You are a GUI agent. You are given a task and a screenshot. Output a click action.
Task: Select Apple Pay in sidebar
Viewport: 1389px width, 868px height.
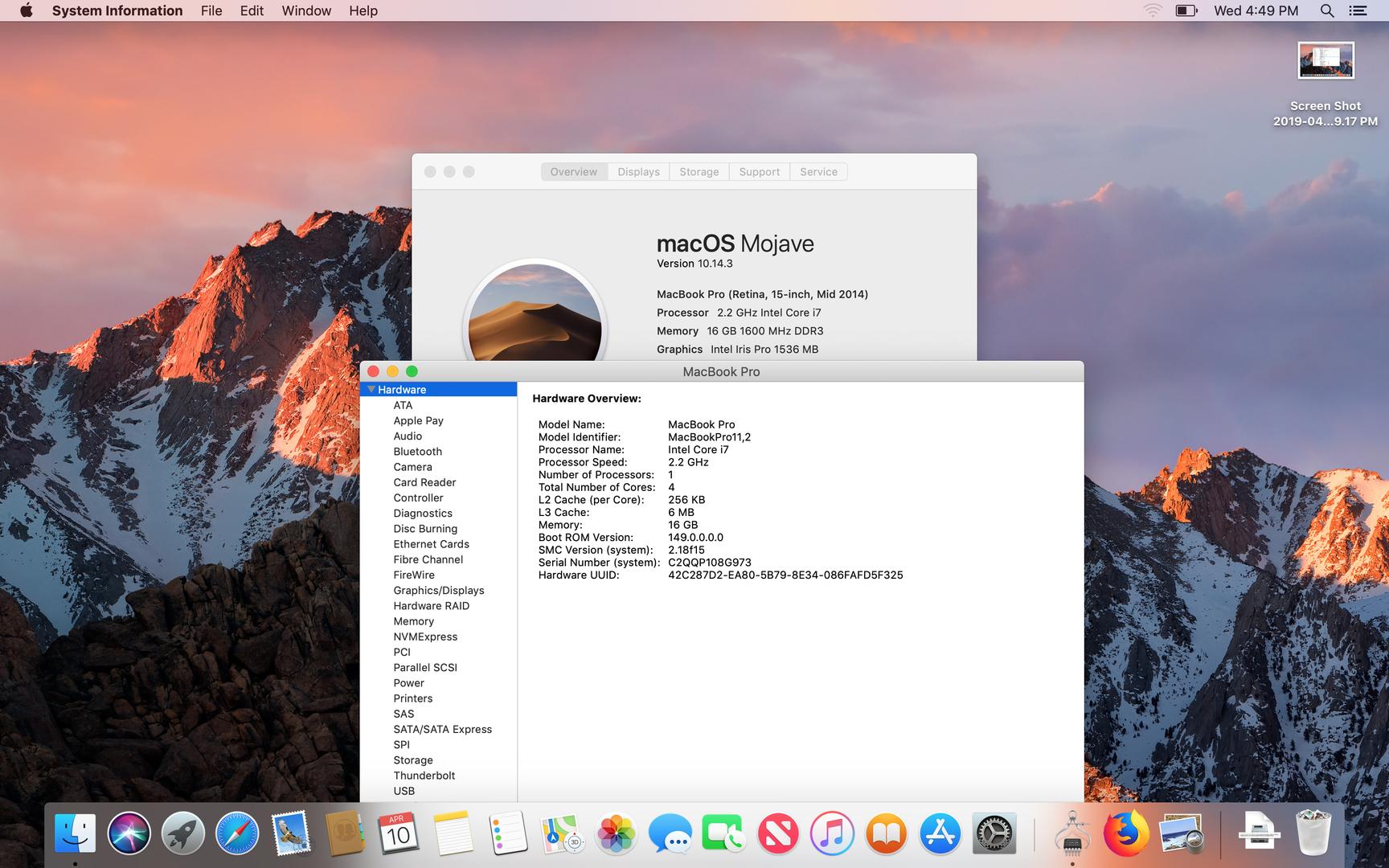418,420
